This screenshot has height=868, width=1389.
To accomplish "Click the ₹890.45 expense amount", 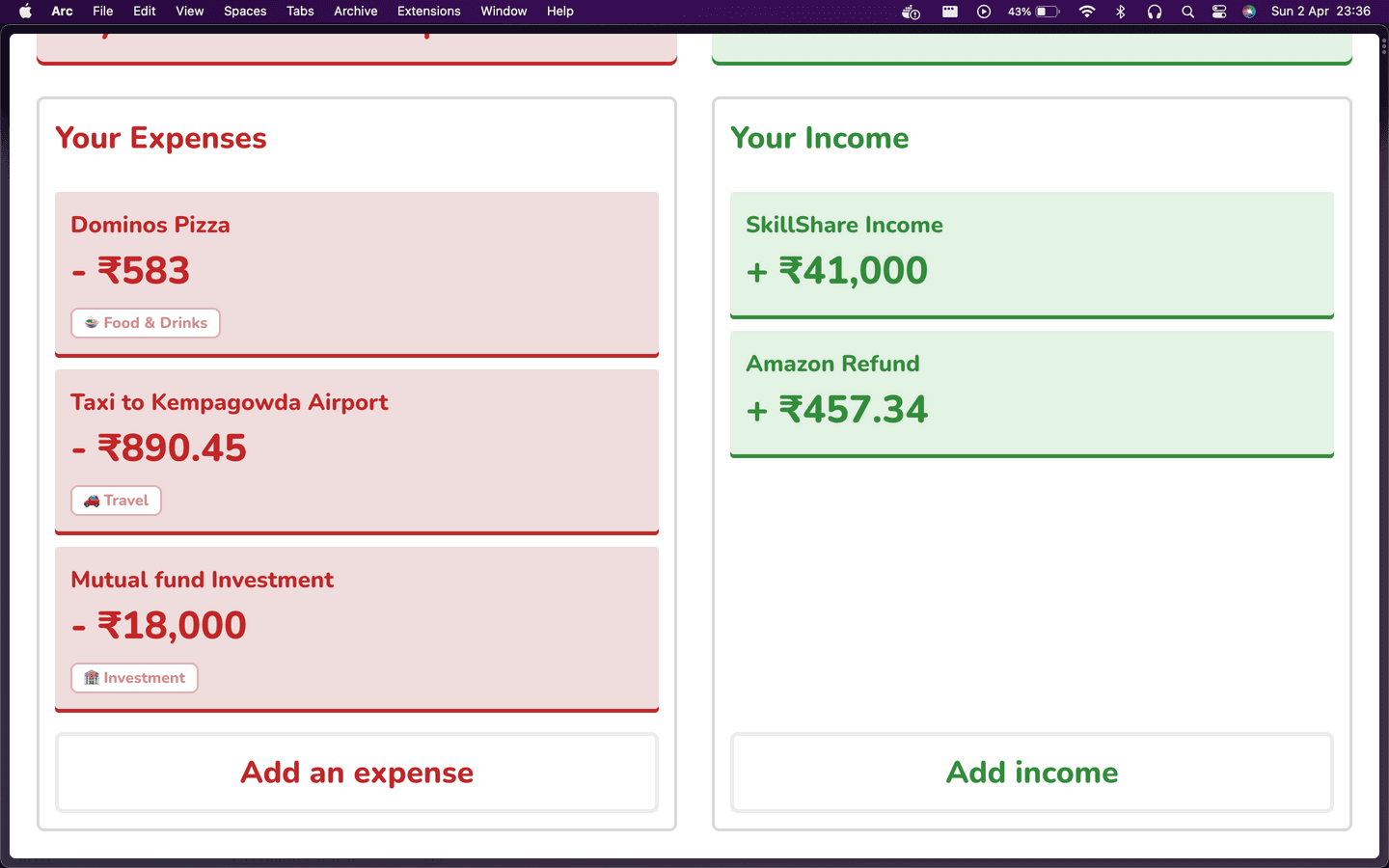I will coord(159,448).
